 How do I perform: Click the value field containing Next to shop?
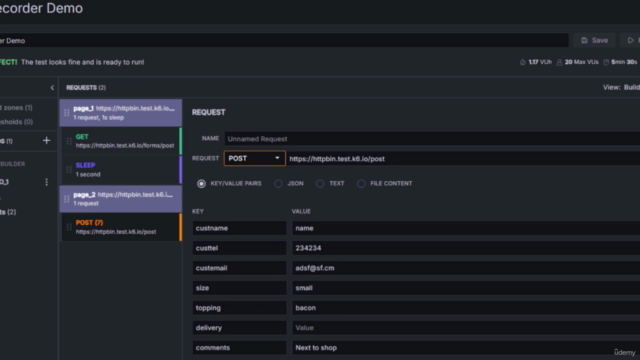[x=466, y=348]
